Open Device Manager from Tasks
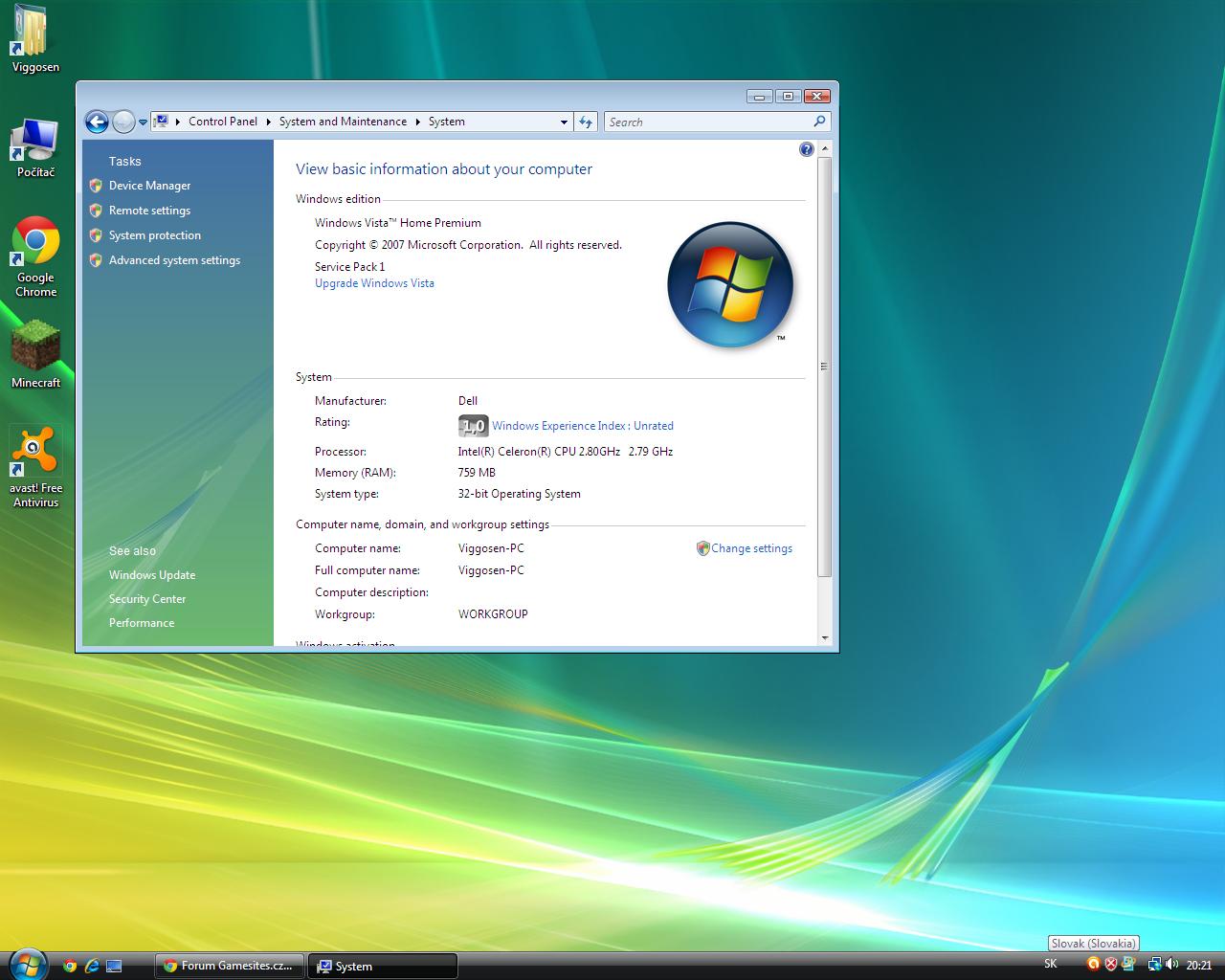 tap(149, 186)
